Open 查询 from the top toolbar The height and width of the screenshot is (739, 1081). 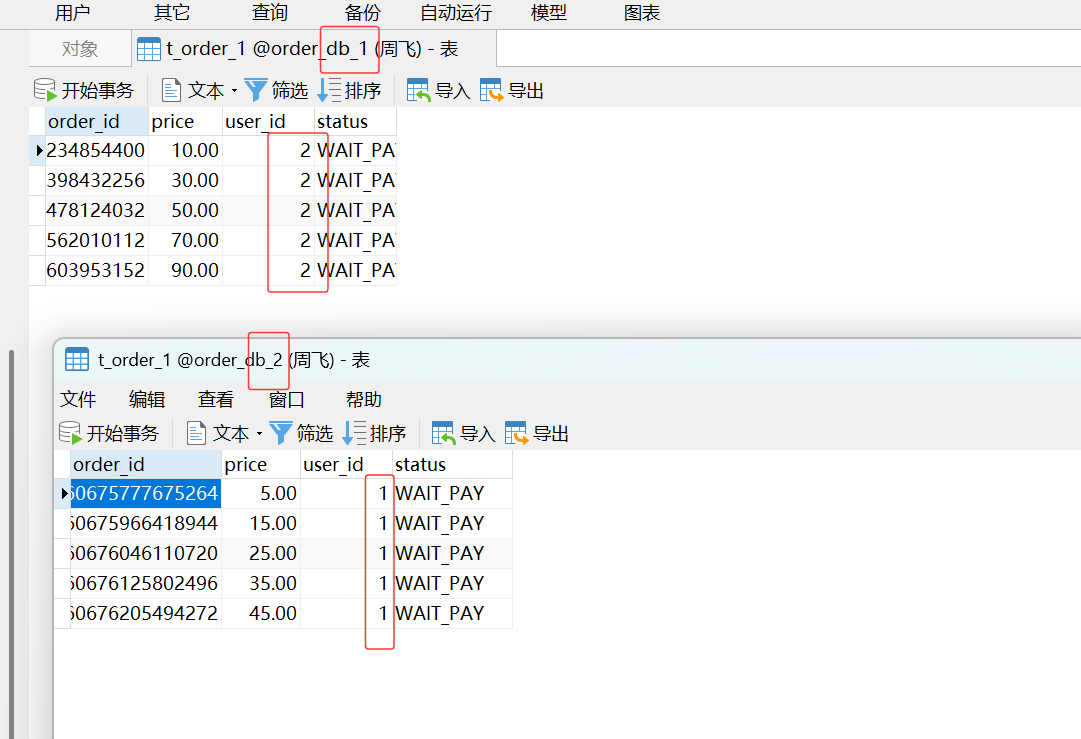270,12
